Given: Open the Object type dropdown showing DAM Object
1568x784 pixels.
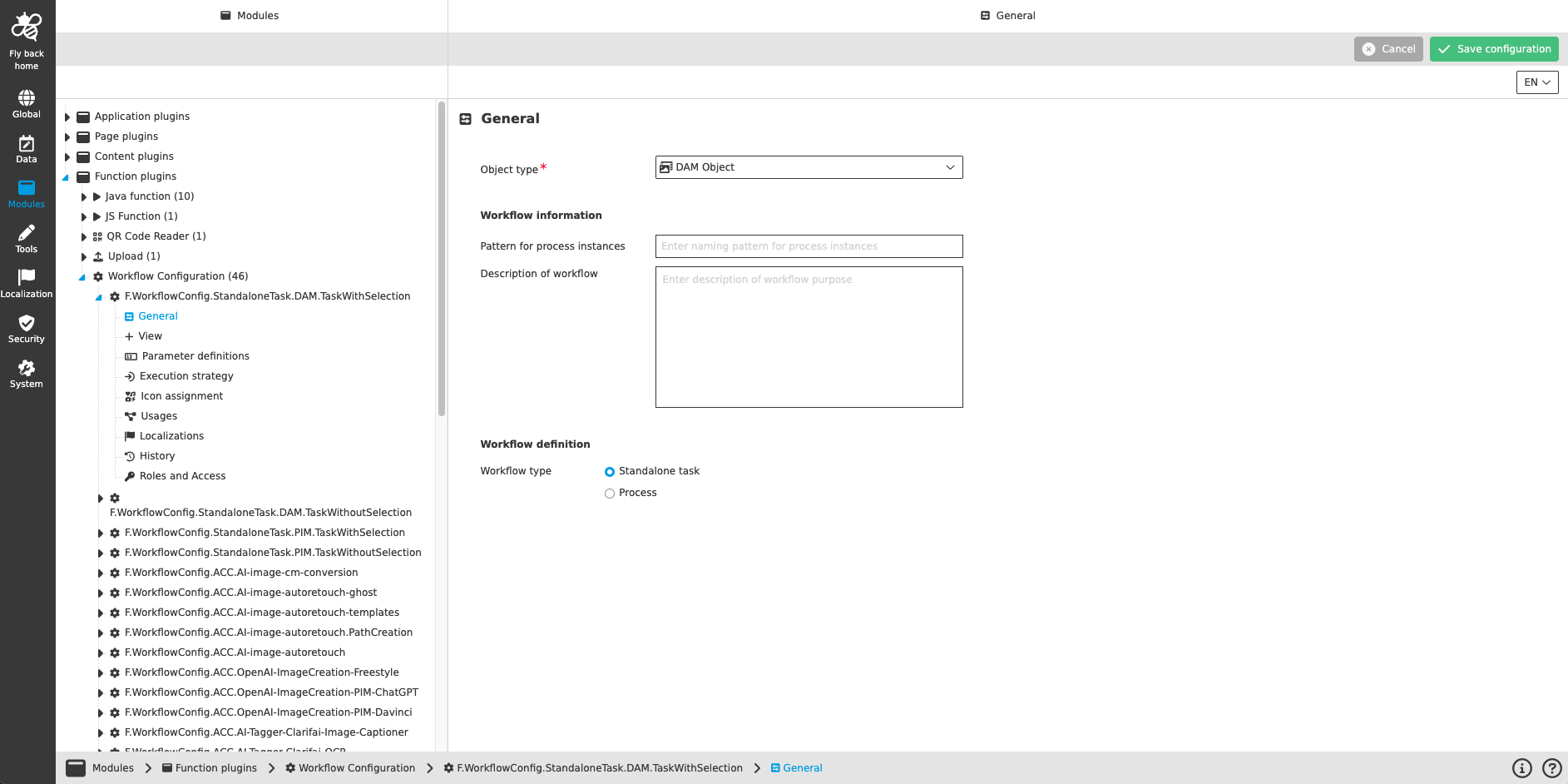Looking at the screenshot, I should tap(808, 167).
